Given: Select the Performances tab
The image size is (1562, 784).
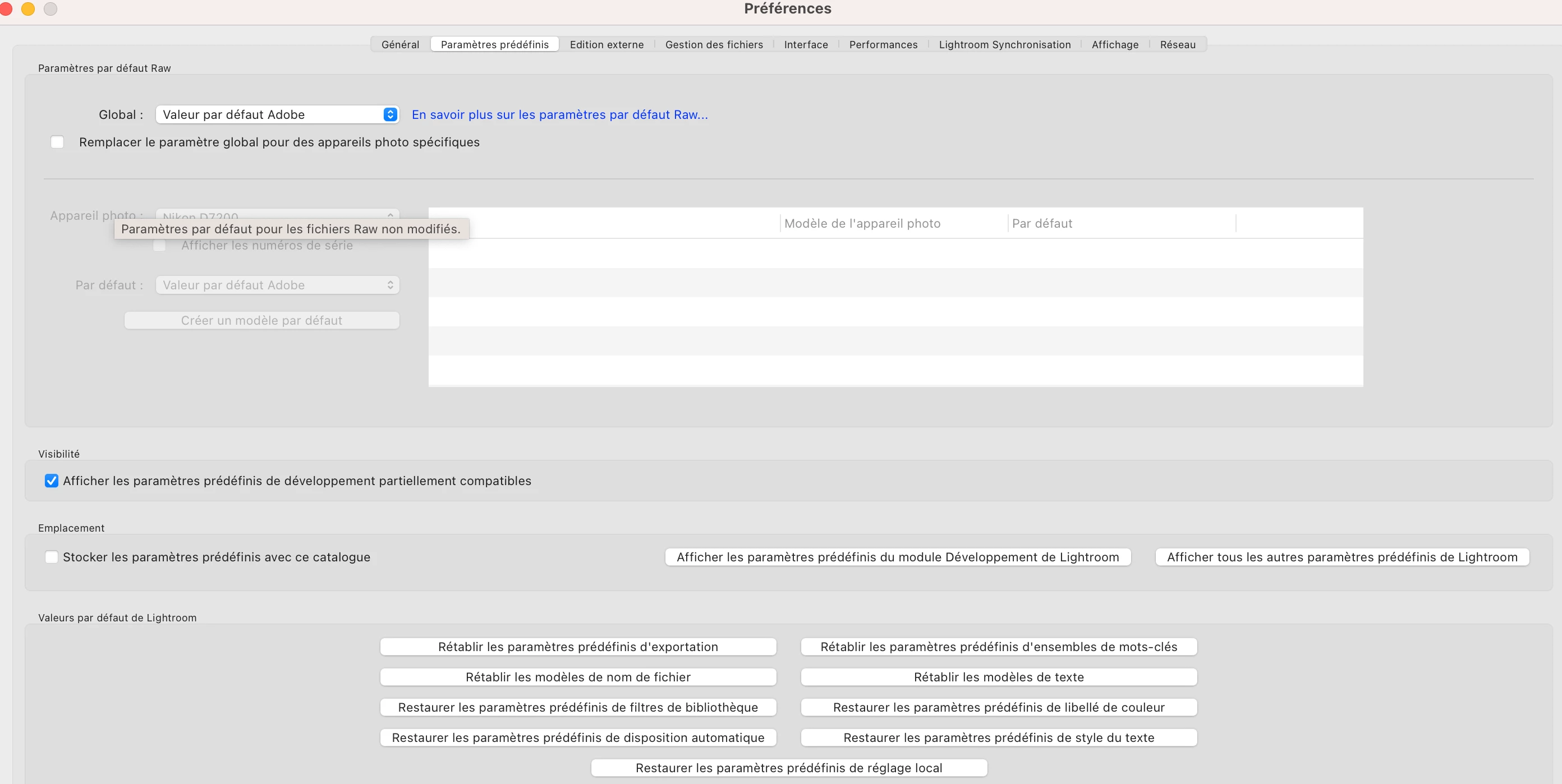Looking at the screenshot, I should [883, 44].
